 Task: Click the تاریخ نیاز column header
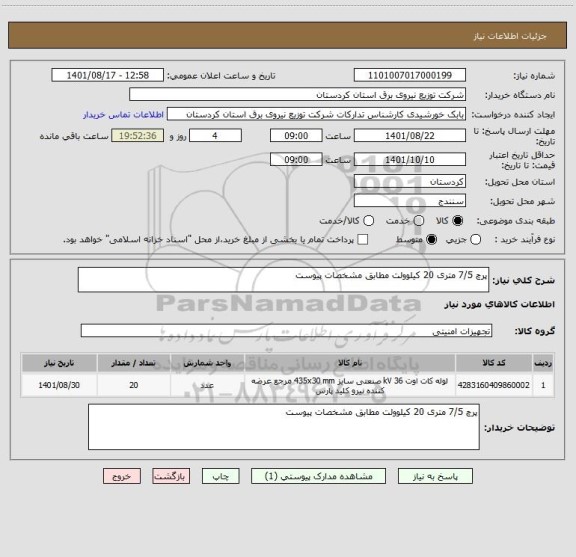[x=59, y=363]
